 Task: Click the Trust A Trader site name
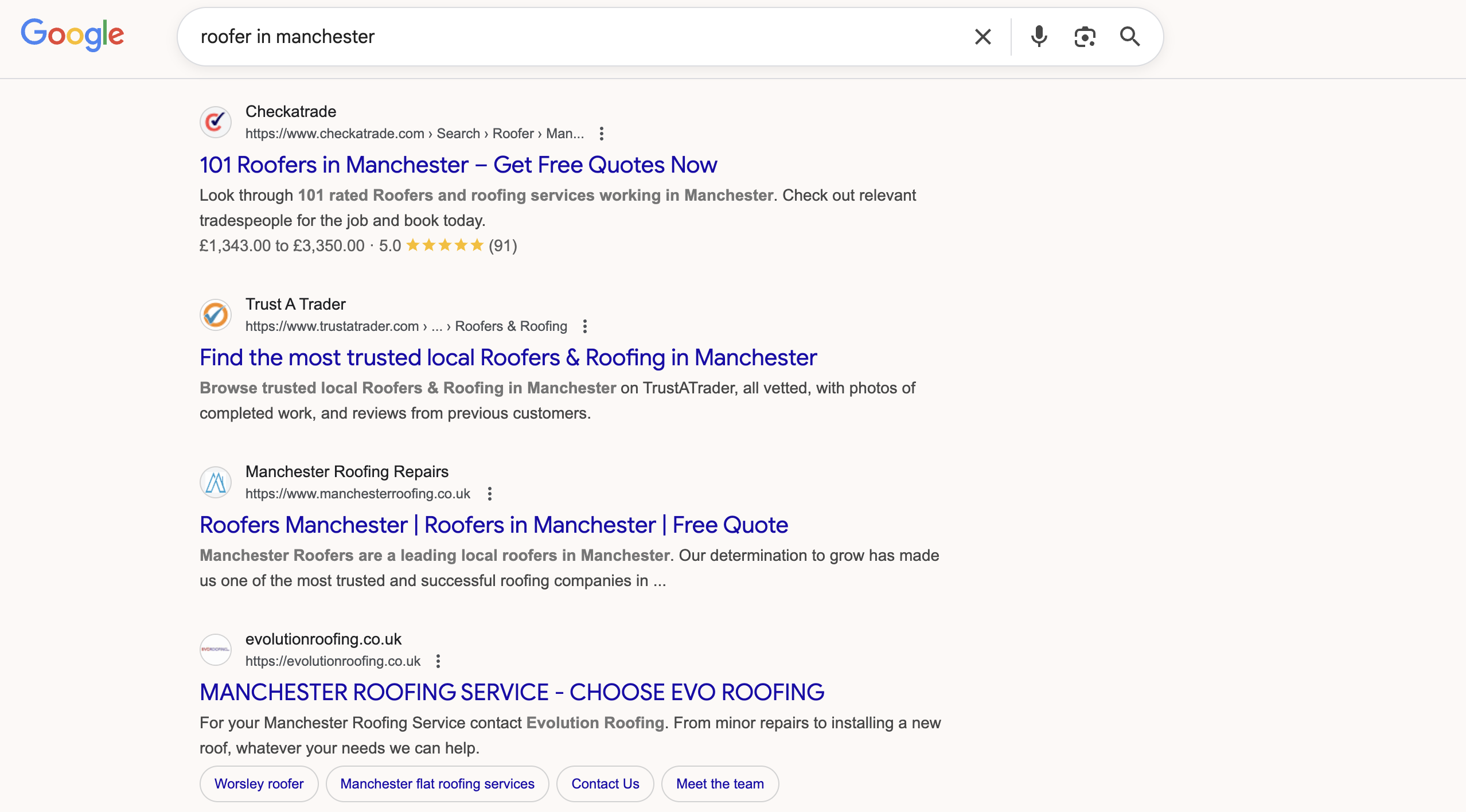coord(295,304)
